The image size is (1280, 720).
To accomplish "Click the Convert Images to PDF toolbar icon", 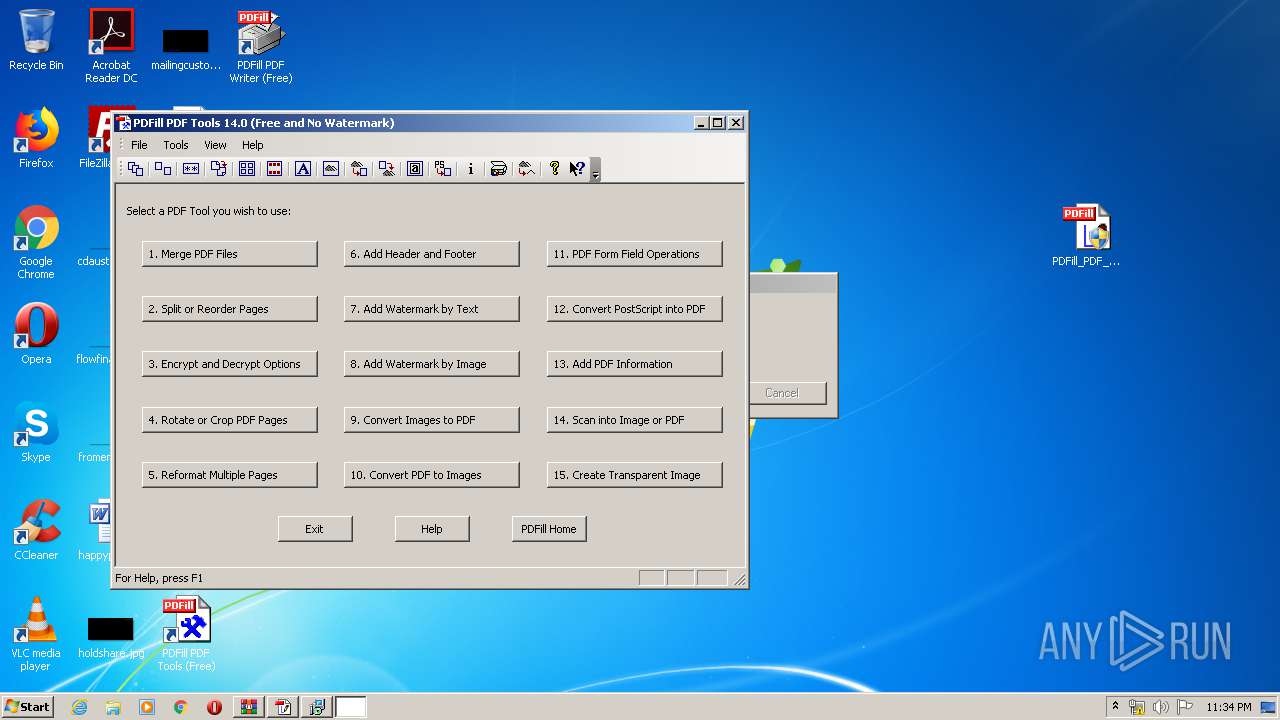I will [359, 169].
